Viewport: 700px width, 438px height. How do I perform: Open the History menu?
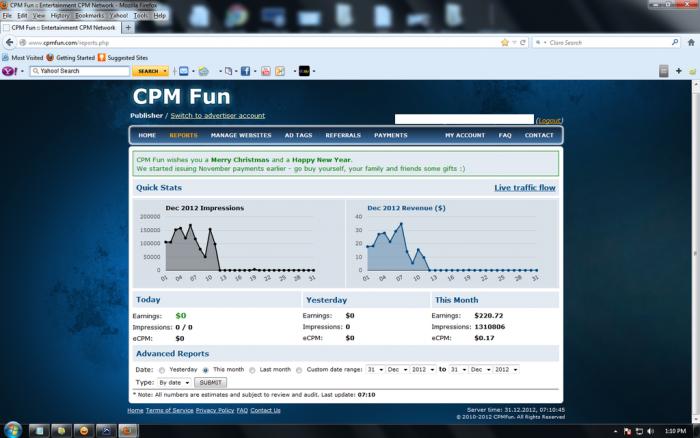60,16
